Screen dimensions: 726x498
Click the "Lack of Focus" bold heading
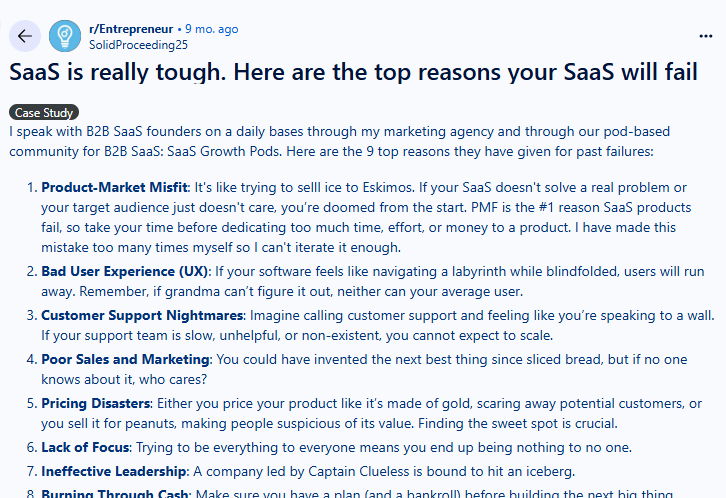[85, 447]
